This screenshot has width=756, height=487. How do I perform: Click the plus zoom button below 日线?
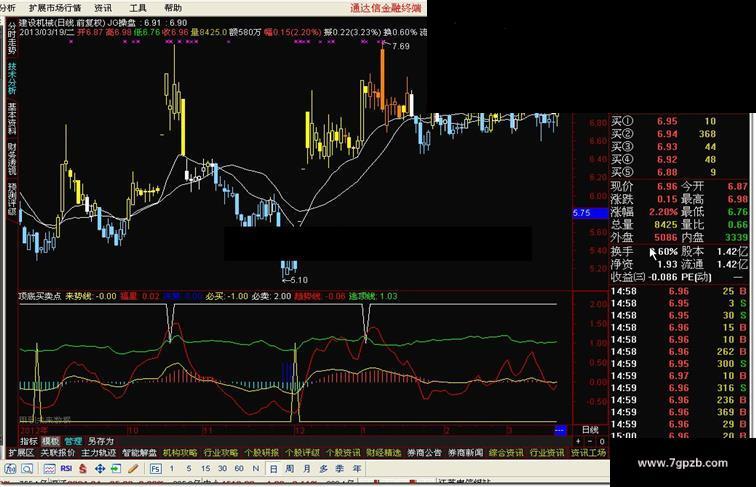[x=579, y=441]
